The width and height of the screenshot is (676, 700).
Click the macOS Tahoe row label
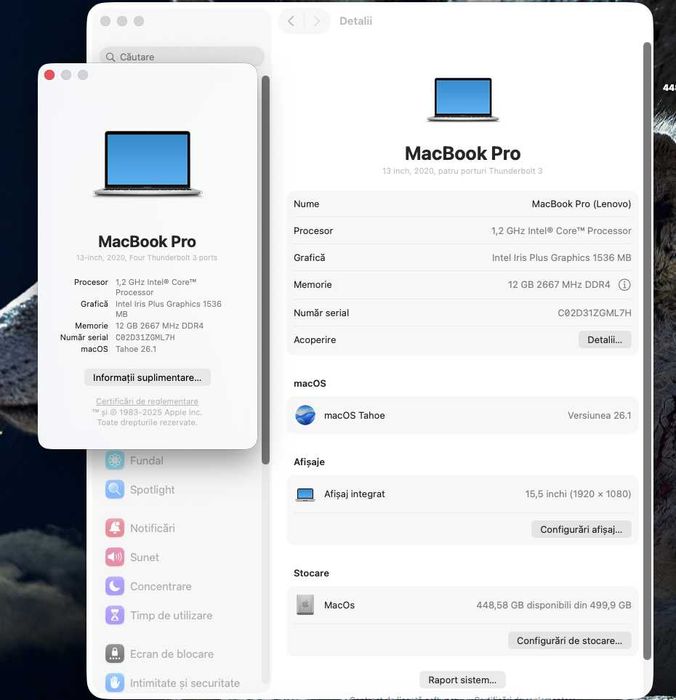tap(354, 415)
